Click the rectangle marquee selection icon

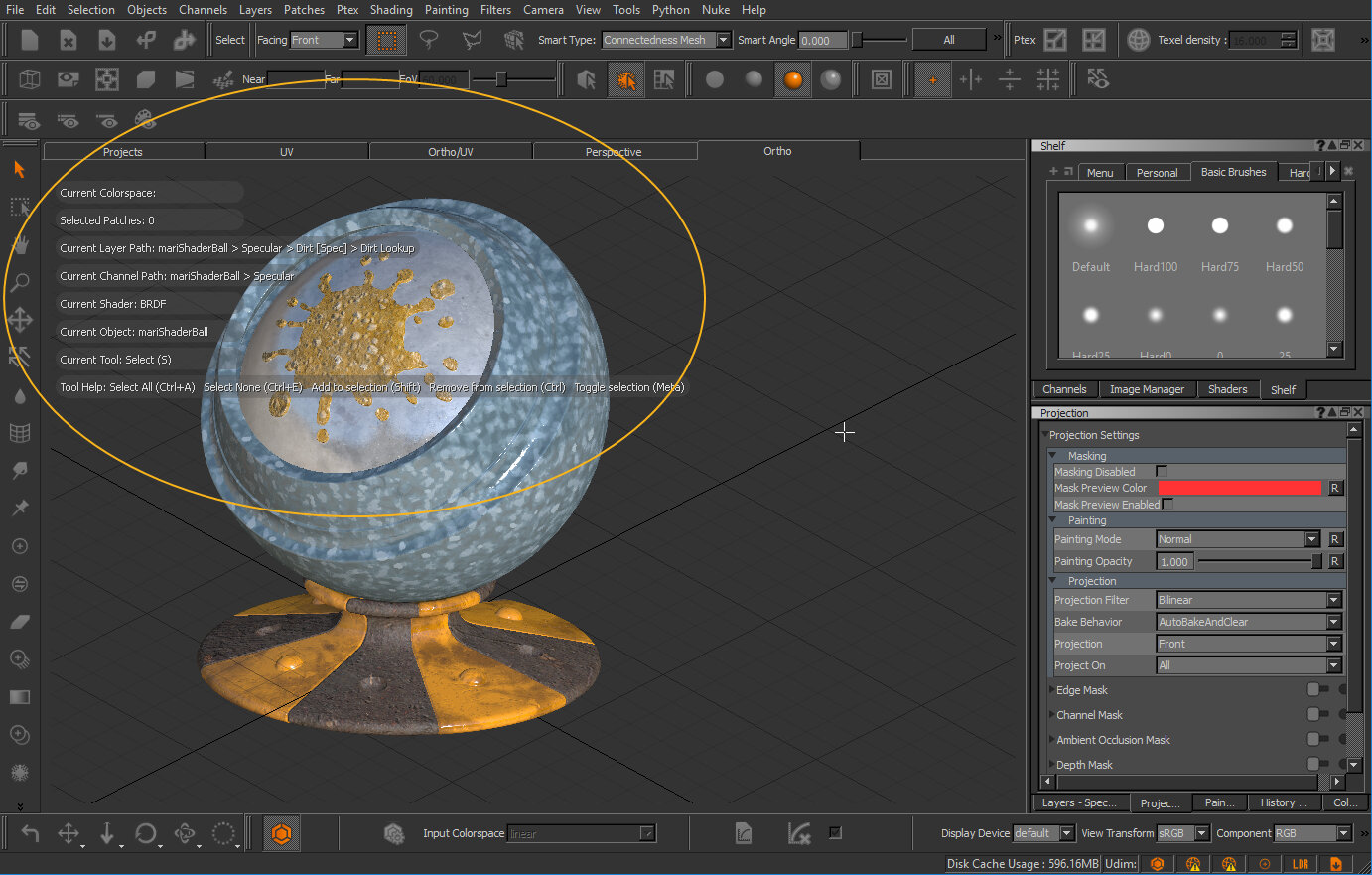(x=386, y=40)
